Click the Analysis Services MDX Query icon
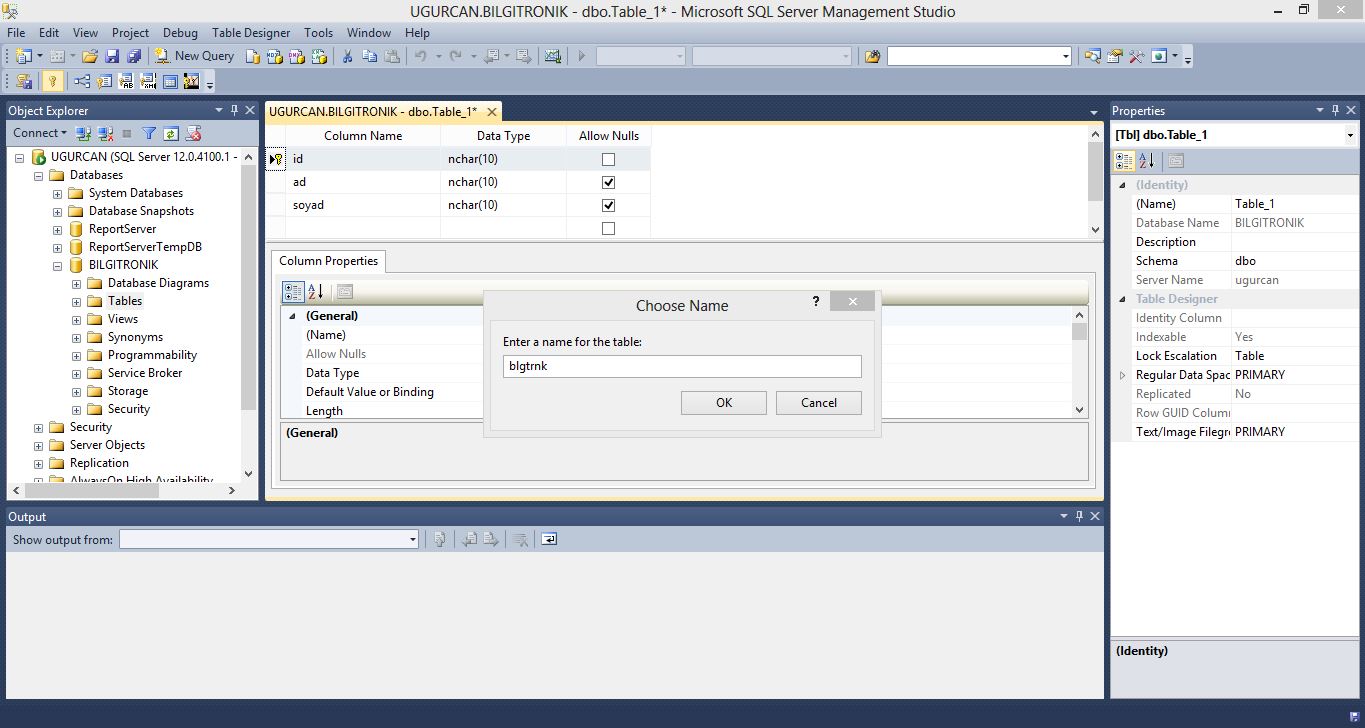 click(x=275, y=56)
